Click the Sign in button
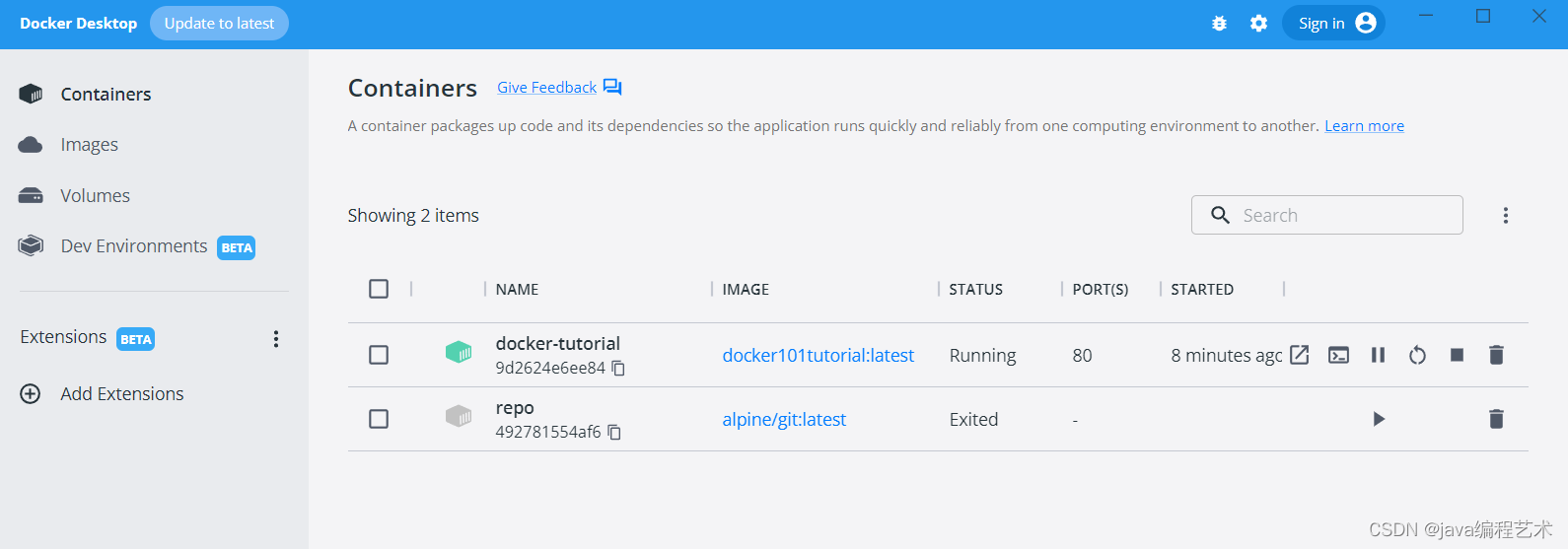1568x549 pixels. [x=1333, y=24]
